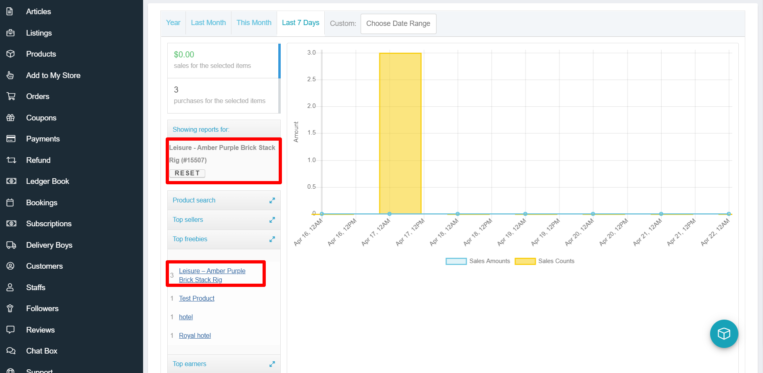763x373 pixels.
Task: Toggle the Sales Amounts legend item
Action: [x=478, y=261]
